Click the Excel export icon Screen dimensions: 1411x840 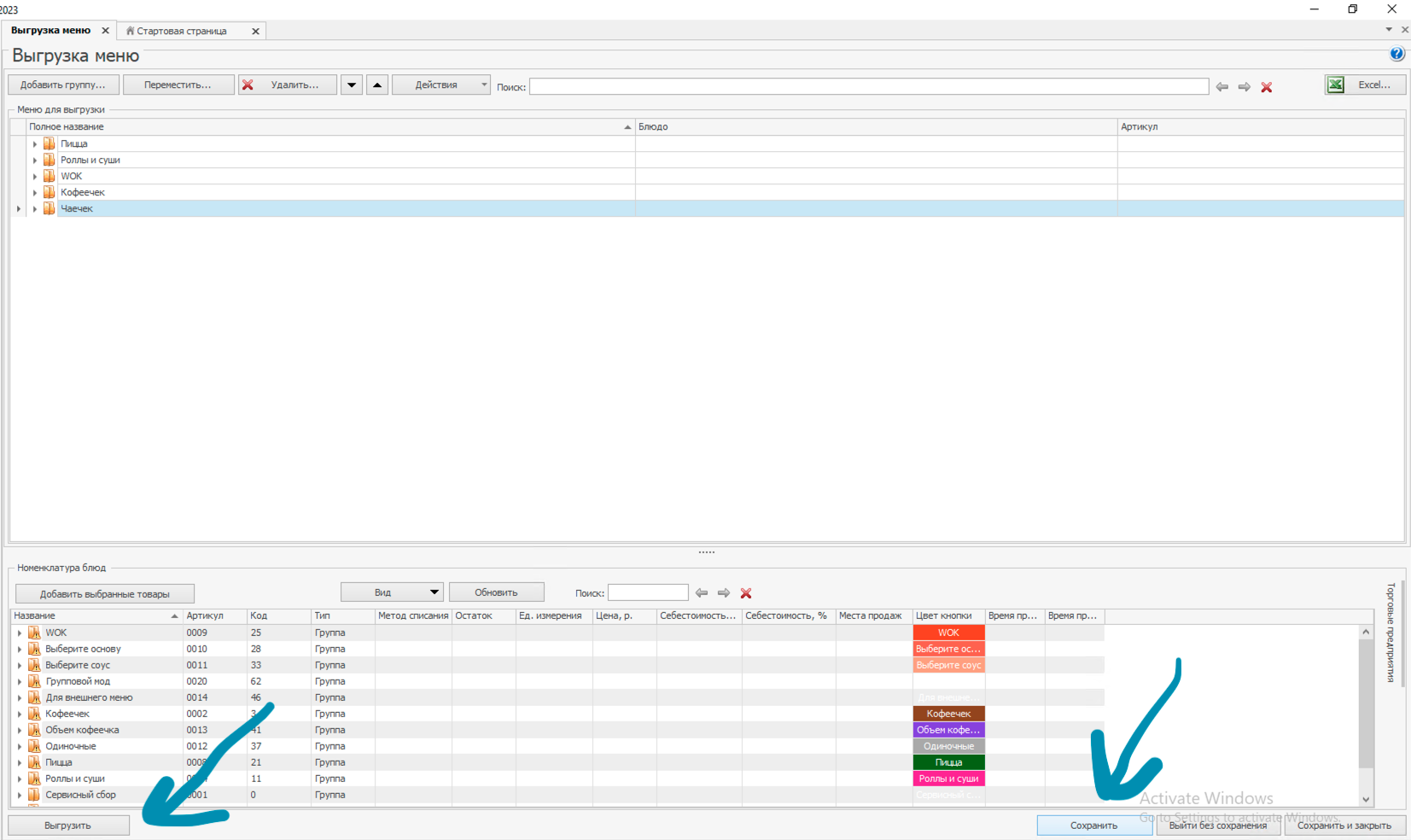click(1336, 85)
